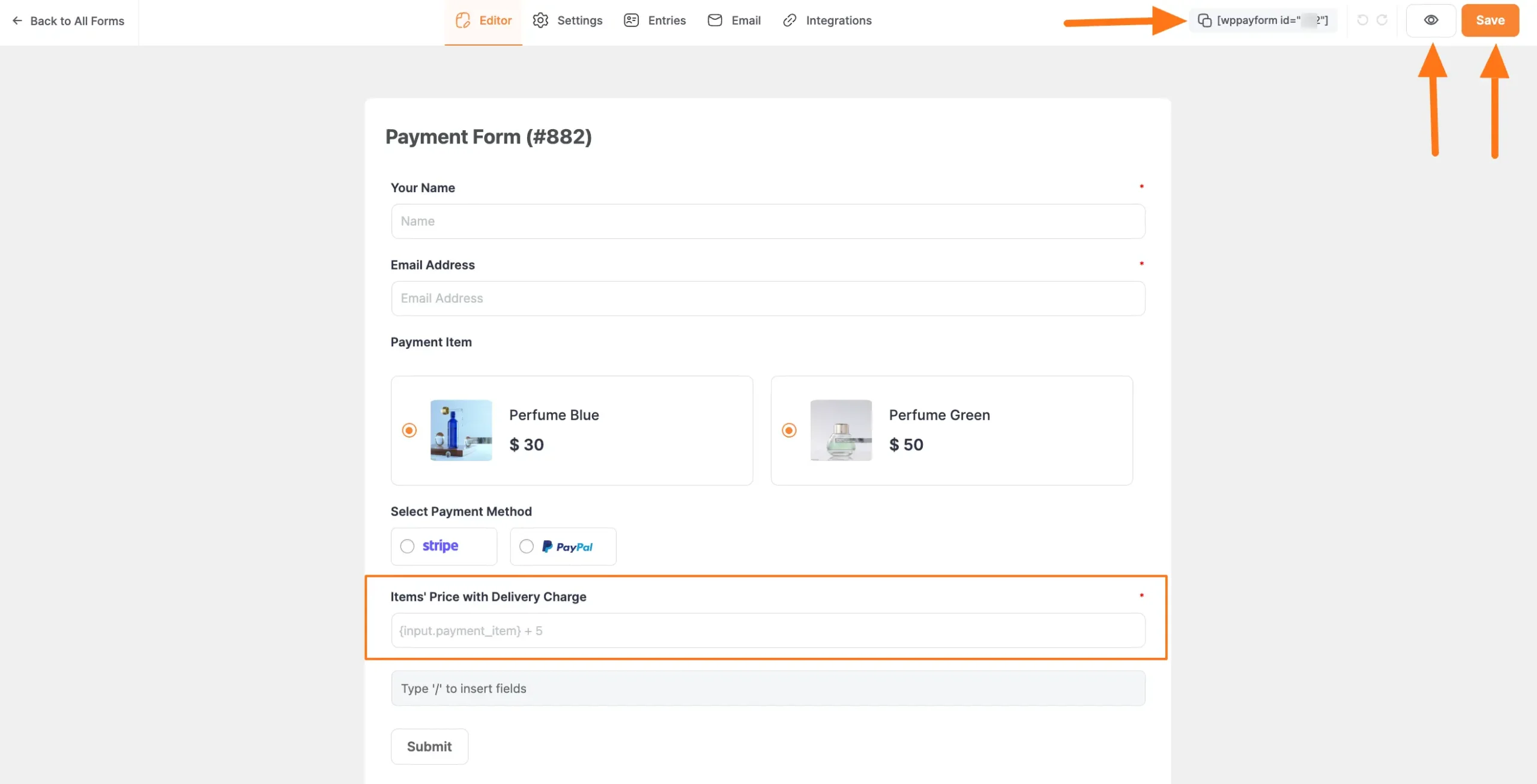Open the Integrations tab

point(838,20)
